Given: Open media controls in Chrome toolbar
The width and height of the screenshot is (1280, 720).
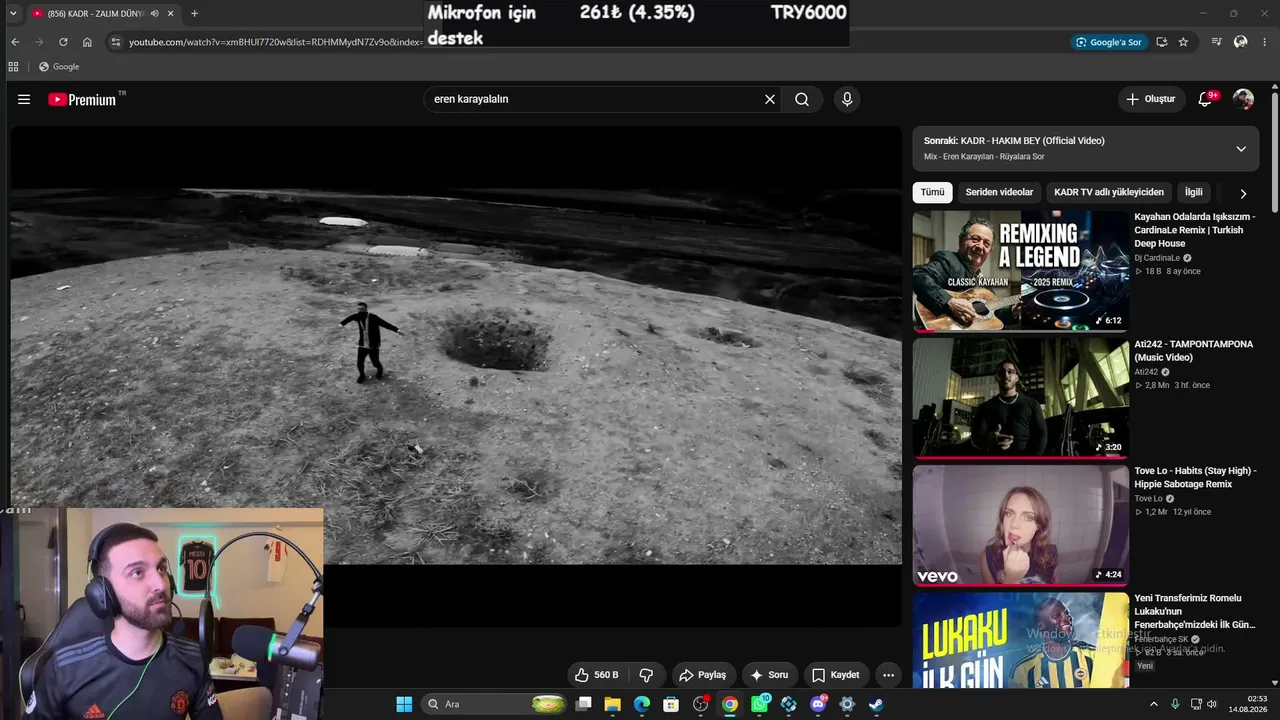Looking at the screenshot, I should click(x=1216, y=42).
